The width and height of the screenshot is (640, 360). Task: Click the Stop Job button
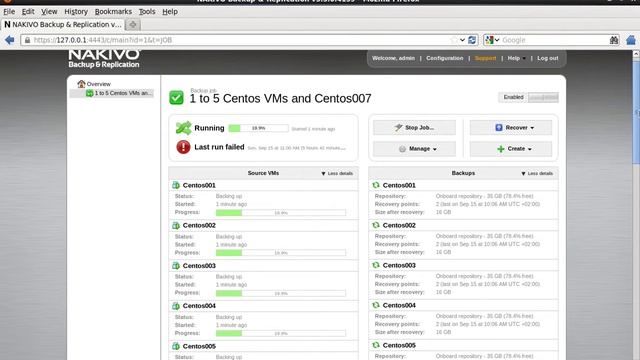coord(414,128)
